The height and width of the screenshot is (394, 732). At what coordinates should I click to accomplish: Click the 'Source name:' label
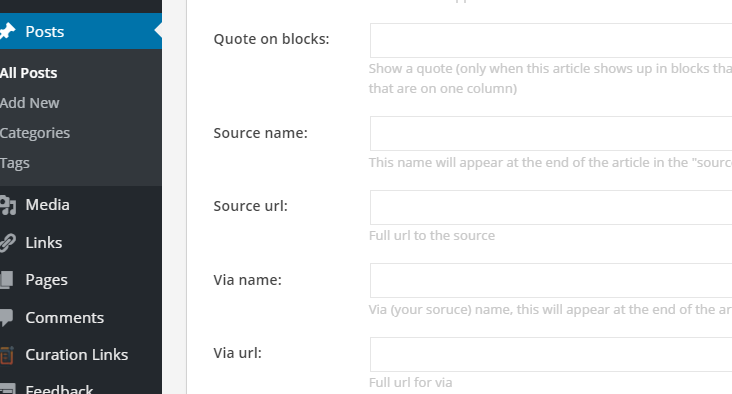(260, 133)
